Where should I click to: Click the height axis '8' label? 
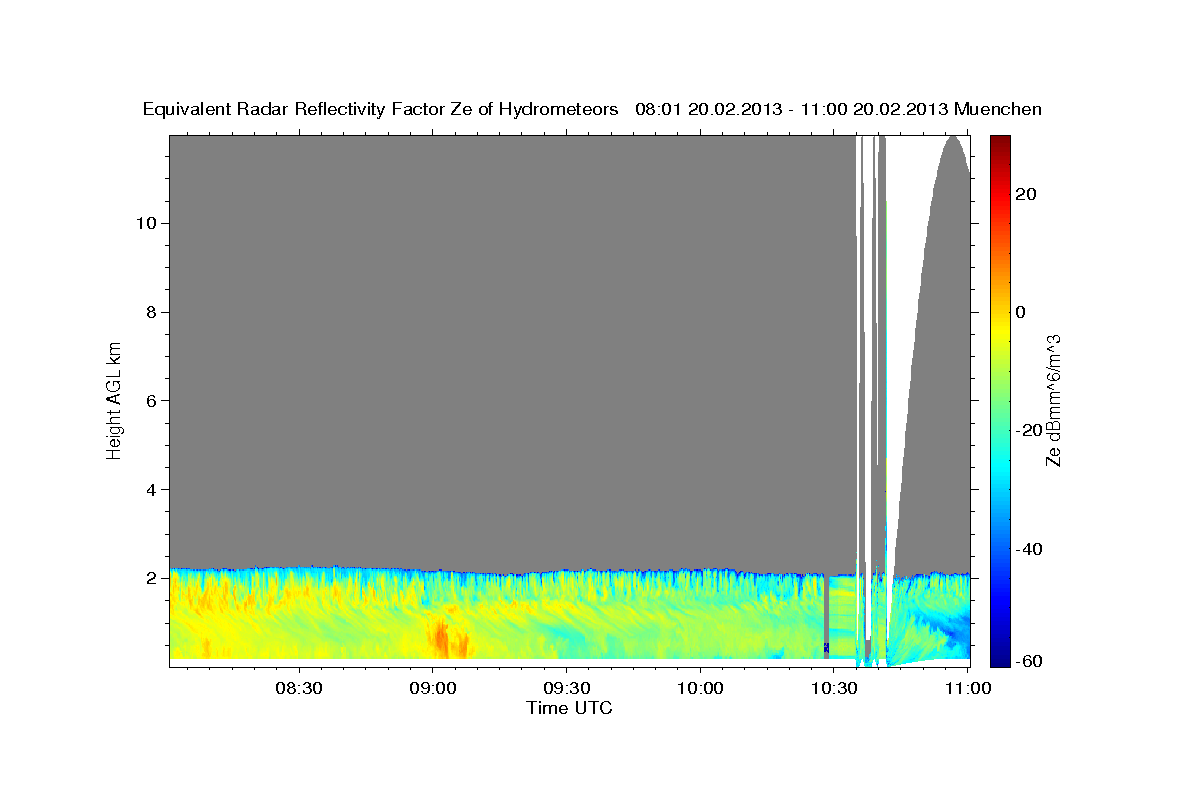pos(151,312)
